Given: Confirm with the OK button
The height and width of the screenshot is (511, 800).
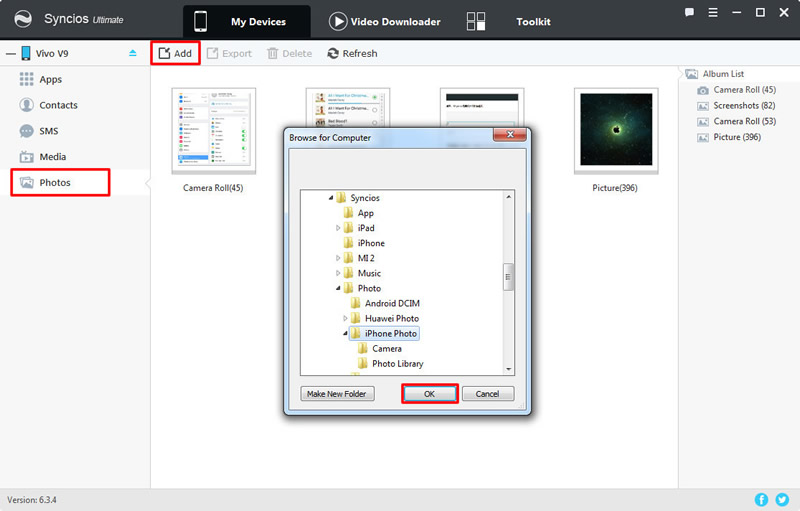Looking at the screenshot, I should click(430, 394).
